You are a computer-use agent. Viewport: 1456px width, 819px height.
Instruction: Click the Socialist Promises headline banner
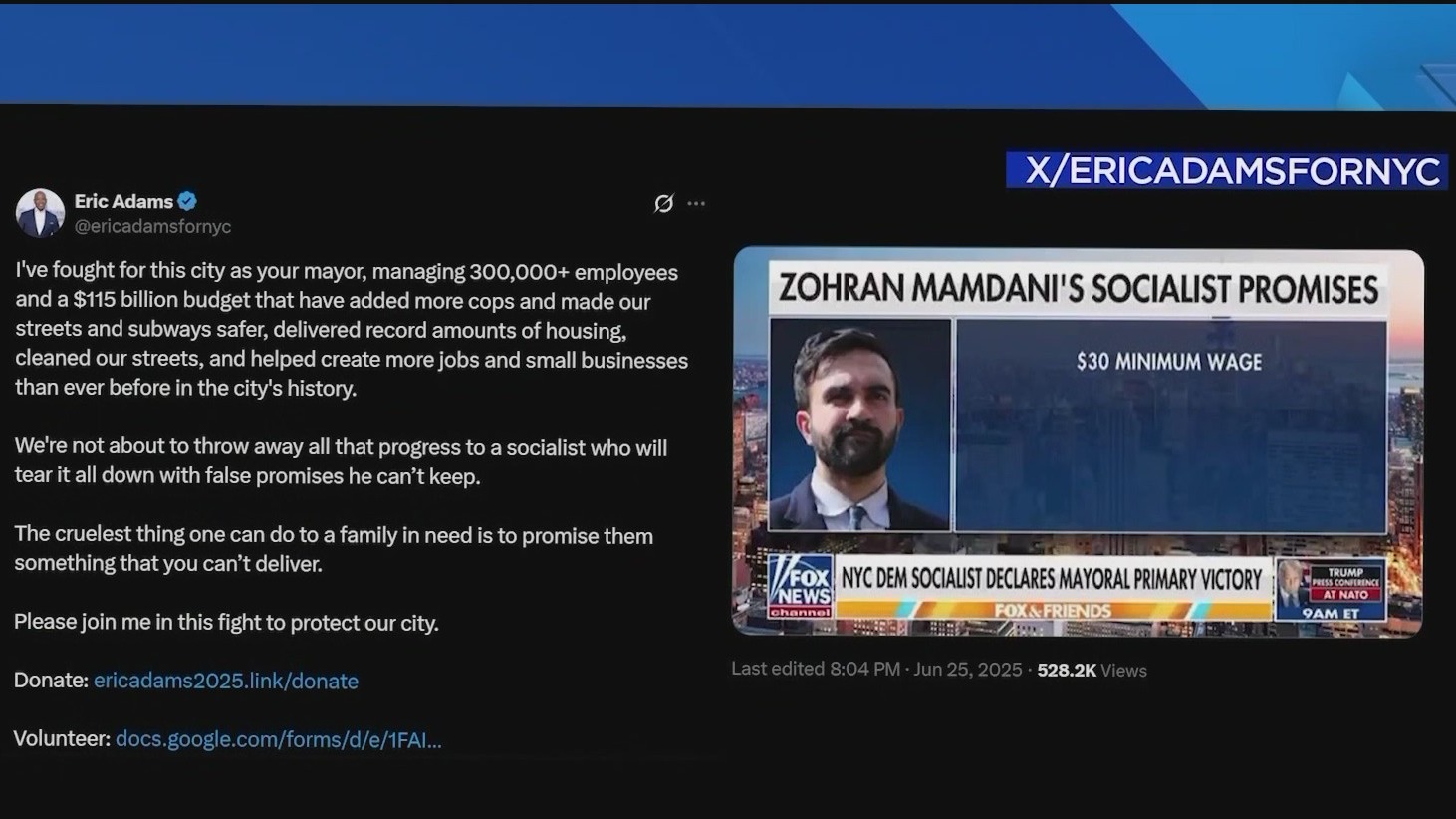1079,289
